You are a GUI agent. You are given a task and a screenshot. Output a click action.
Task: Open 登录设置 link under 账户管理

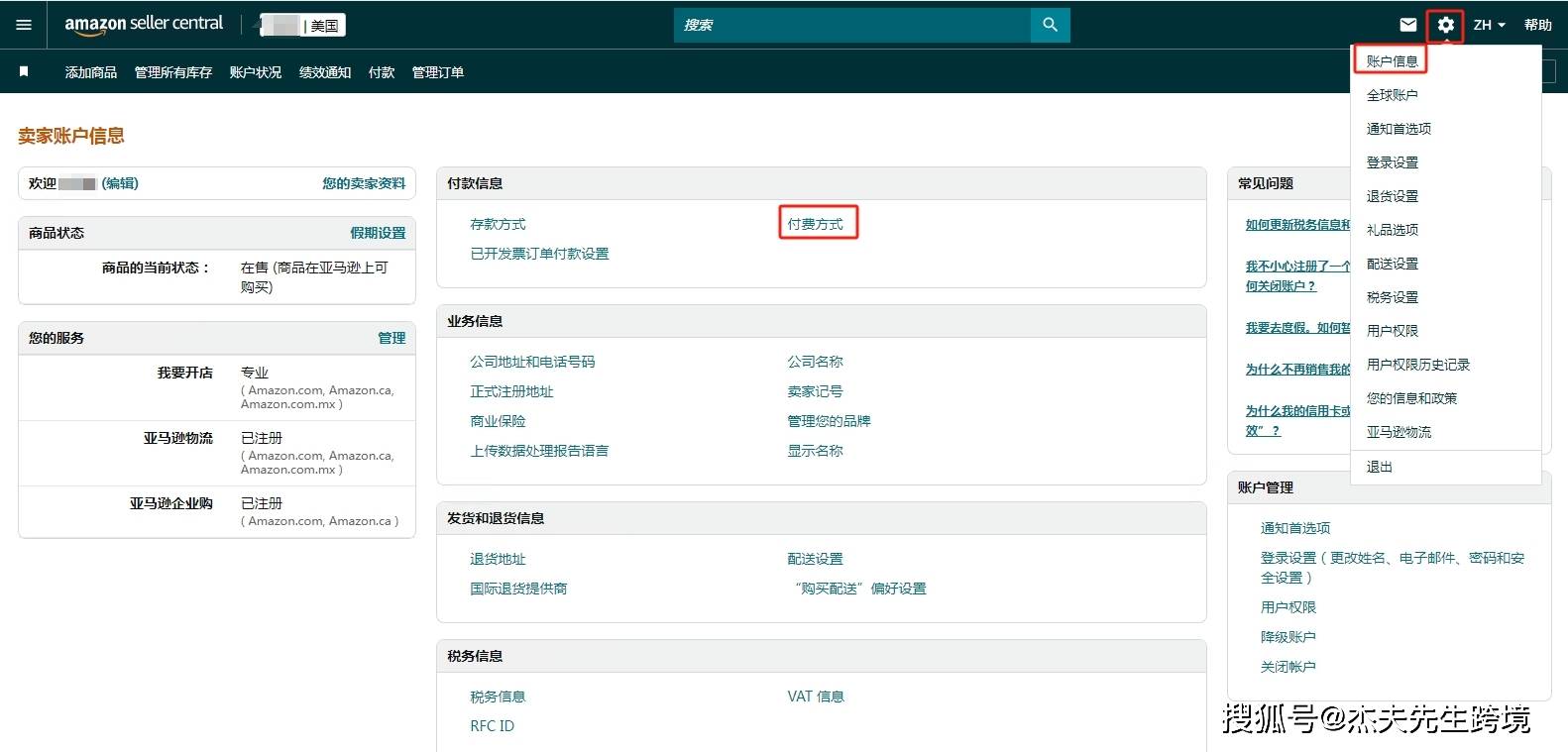[1392, 568]
